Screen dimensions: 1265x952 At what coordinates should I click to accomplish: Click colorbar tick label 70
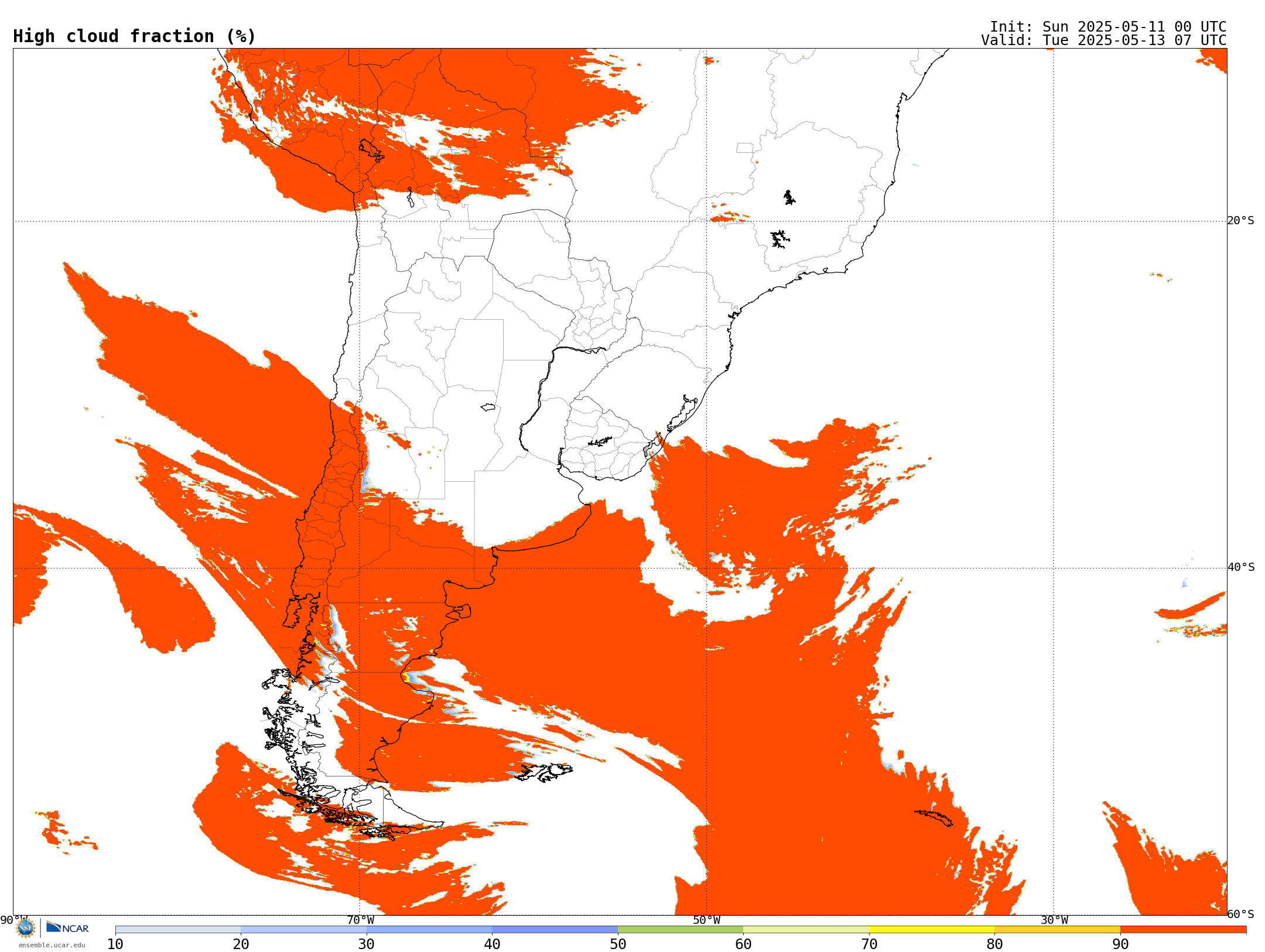[869, 944]
